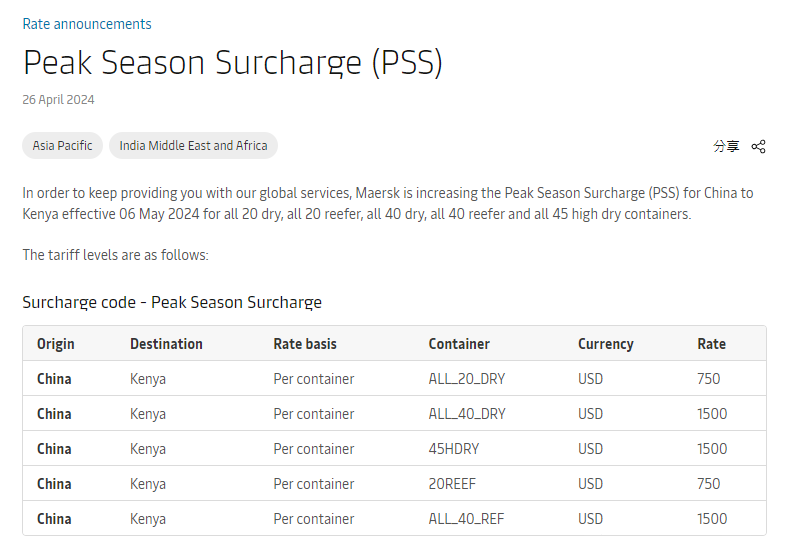Image resolution: width=795 pixels, height=554 pixels.
Task: Click the Currency column header
Action: (606, 344)
